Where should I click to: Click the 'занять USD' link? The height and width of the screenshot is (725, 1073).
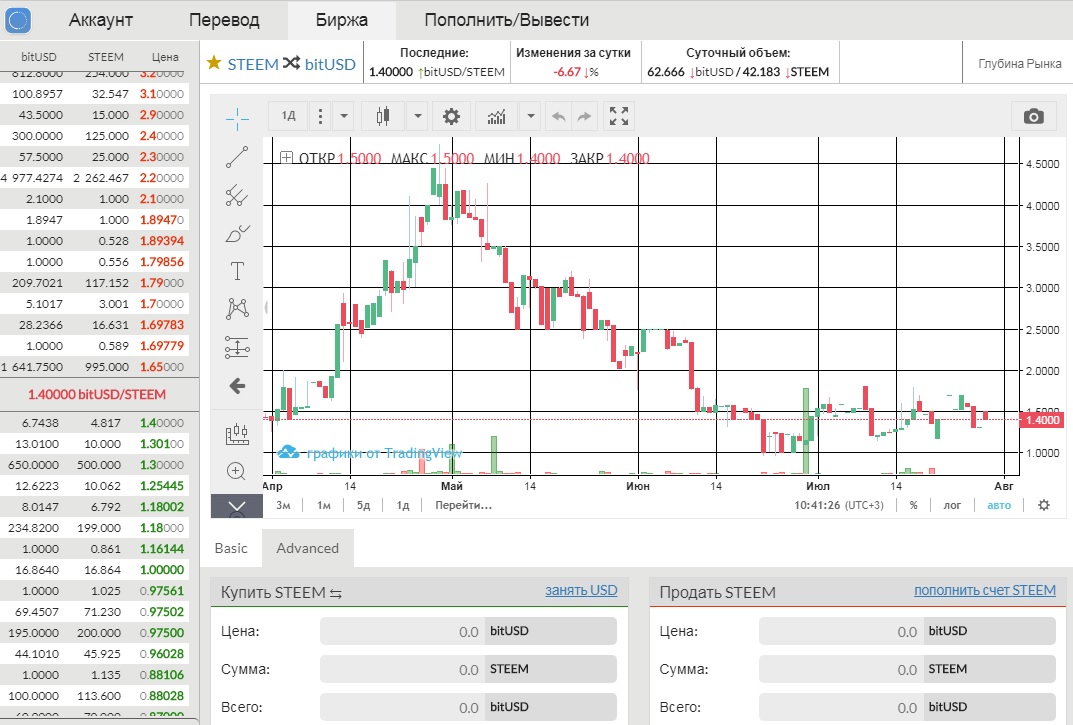click(581, 590)
